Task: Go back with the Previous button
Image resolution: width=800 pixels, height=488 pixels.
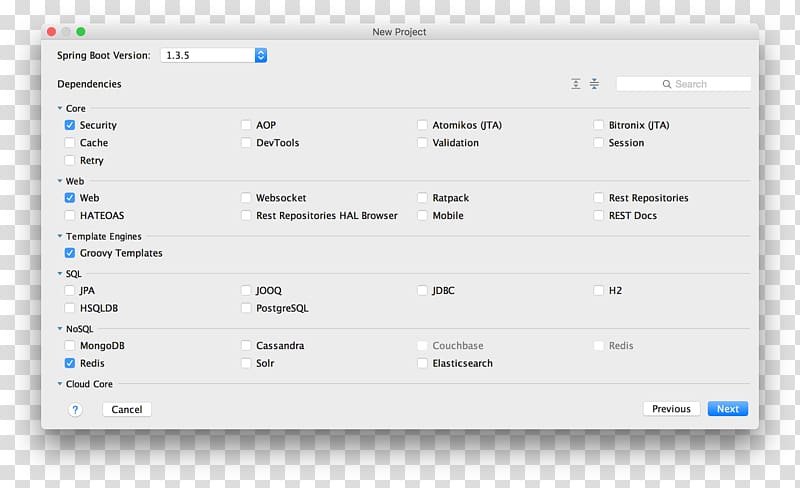Action: tap(671, 409)
